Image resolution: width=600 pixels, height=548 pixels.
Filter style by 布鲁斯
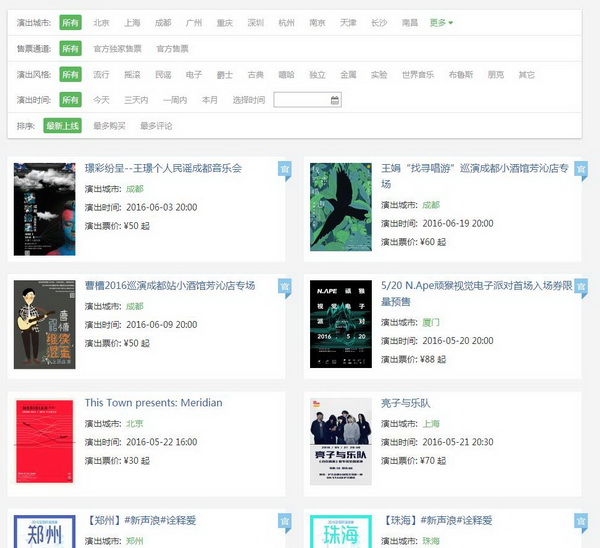point(461,74)
